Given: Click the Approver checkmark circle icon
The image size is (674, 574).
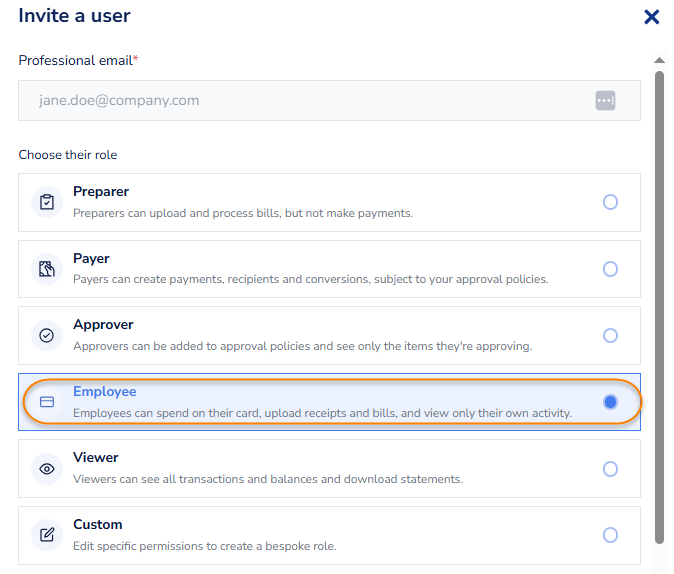Looking at the screenshot, I should [46, 335].
